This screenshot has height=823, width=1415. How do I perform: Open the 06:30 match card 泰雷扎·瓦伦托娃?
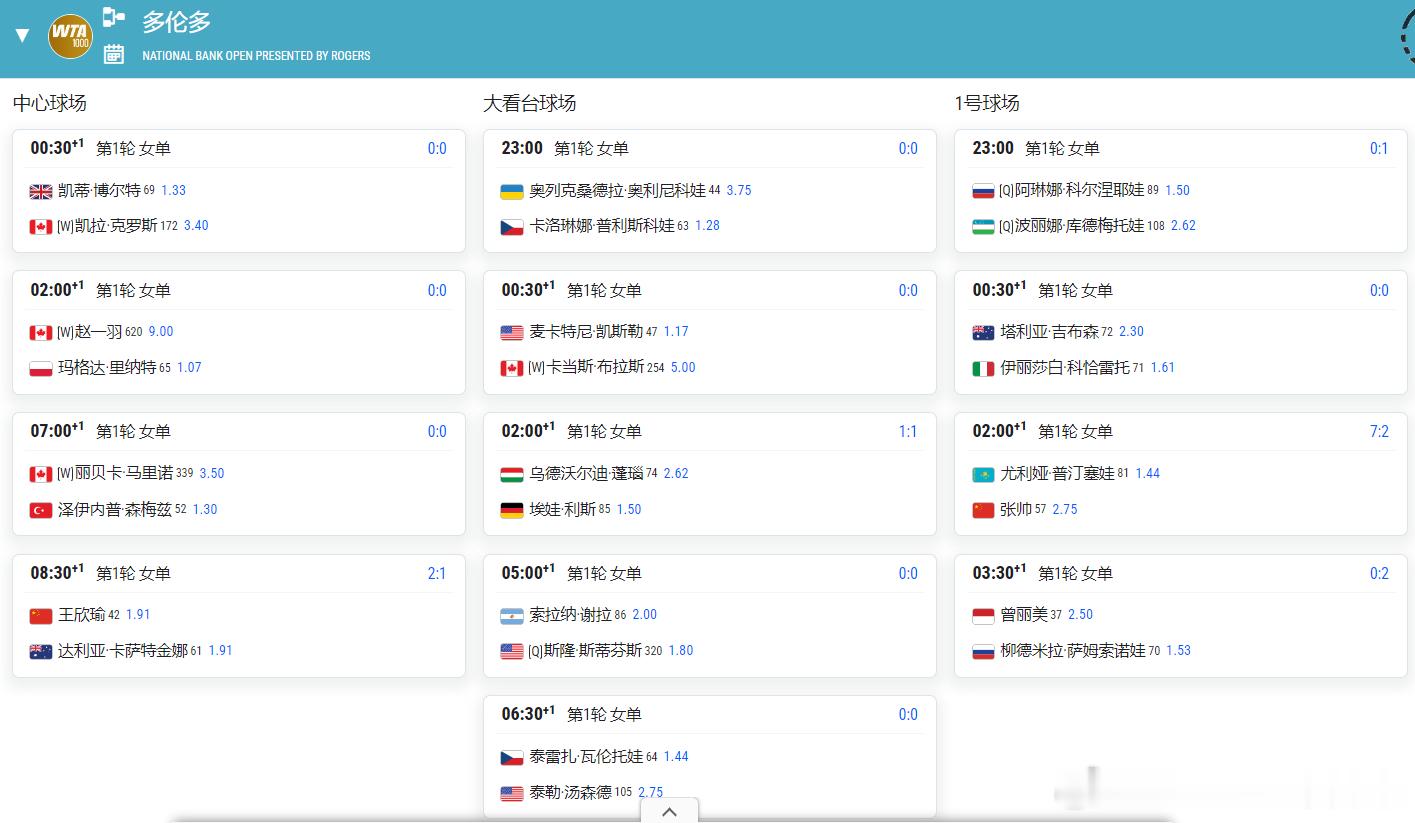(710, 757)
